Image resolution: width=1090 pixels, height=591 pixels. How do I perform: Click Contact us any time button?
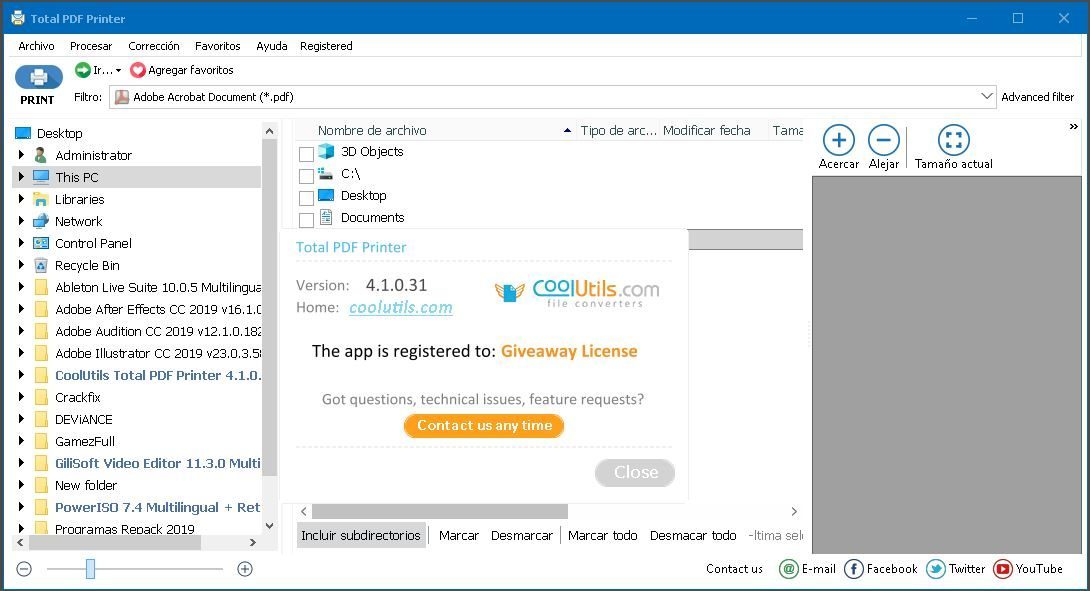click(484, 426)
